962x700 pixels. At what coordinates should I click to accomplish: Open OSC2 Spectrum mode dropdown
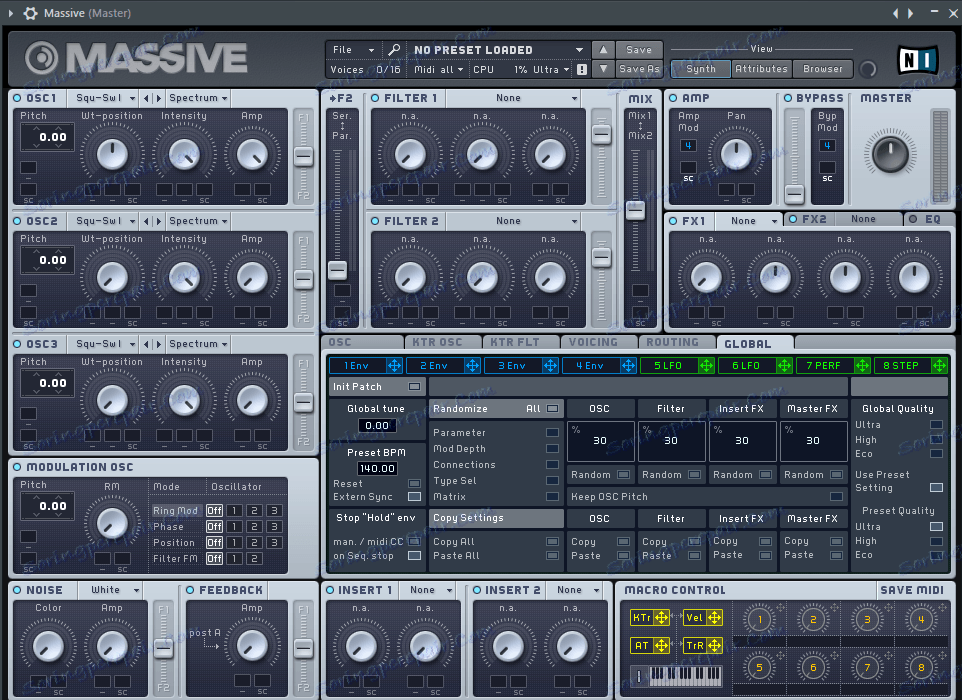point(198,221)
